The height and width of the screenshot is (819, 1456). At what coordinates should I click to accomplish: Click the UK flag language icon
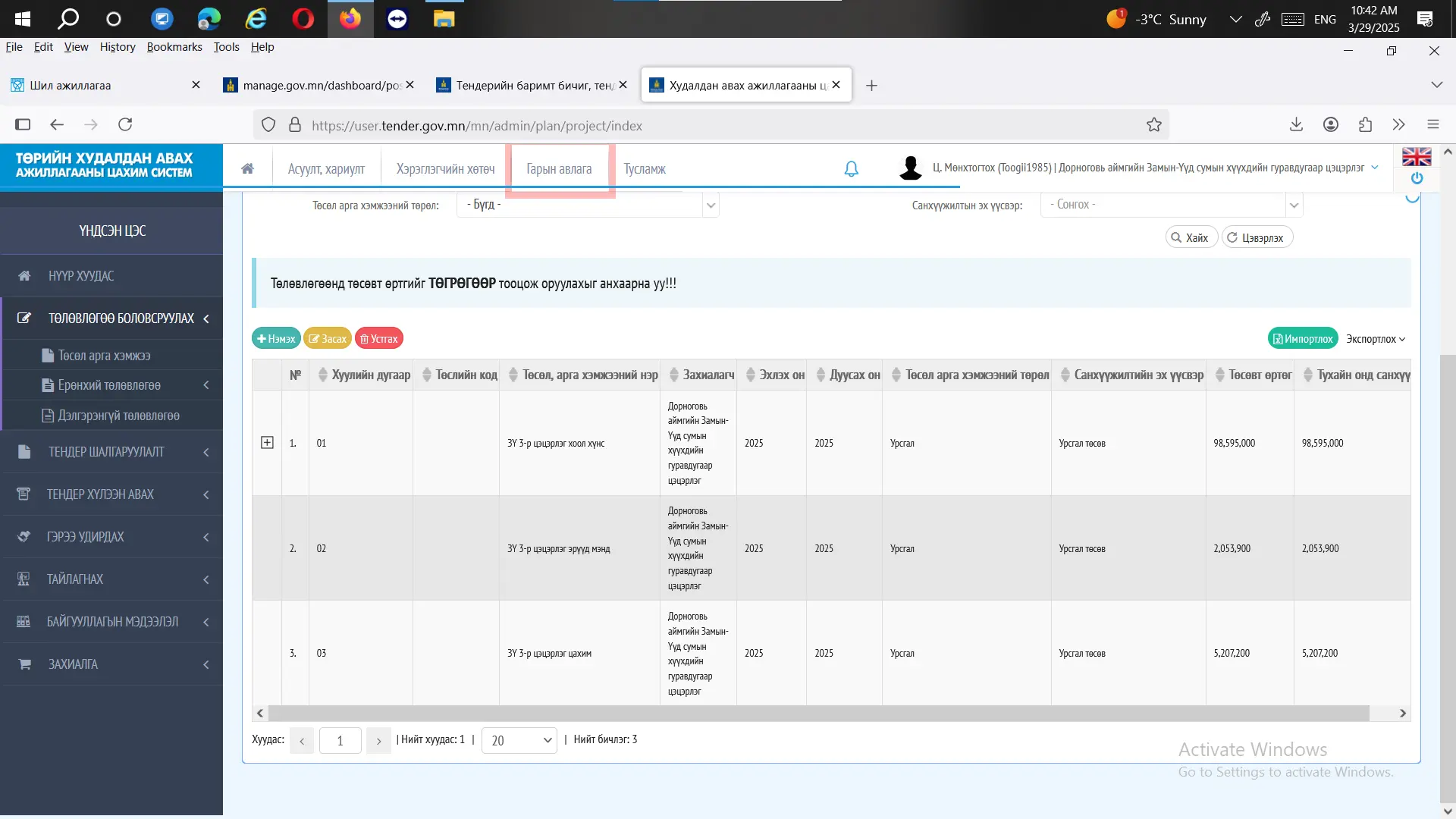pos(1416,157)
